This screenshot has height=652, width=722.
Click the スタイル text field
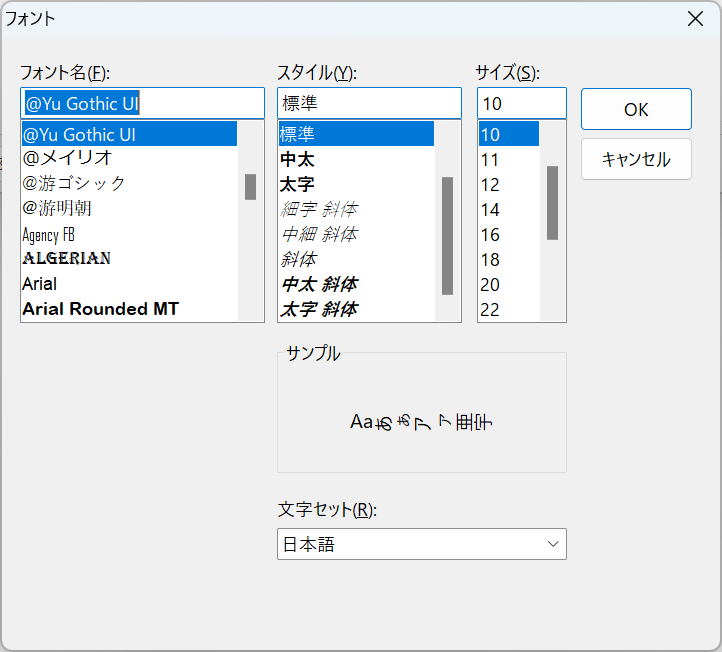[x=369, y=103]
